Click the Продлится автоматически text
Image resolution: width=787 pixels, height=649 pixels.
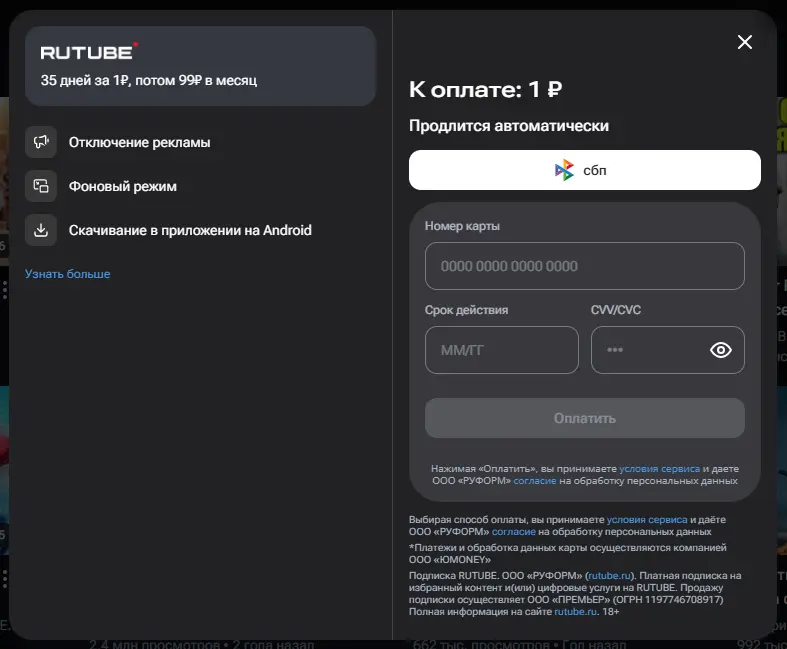509,125
